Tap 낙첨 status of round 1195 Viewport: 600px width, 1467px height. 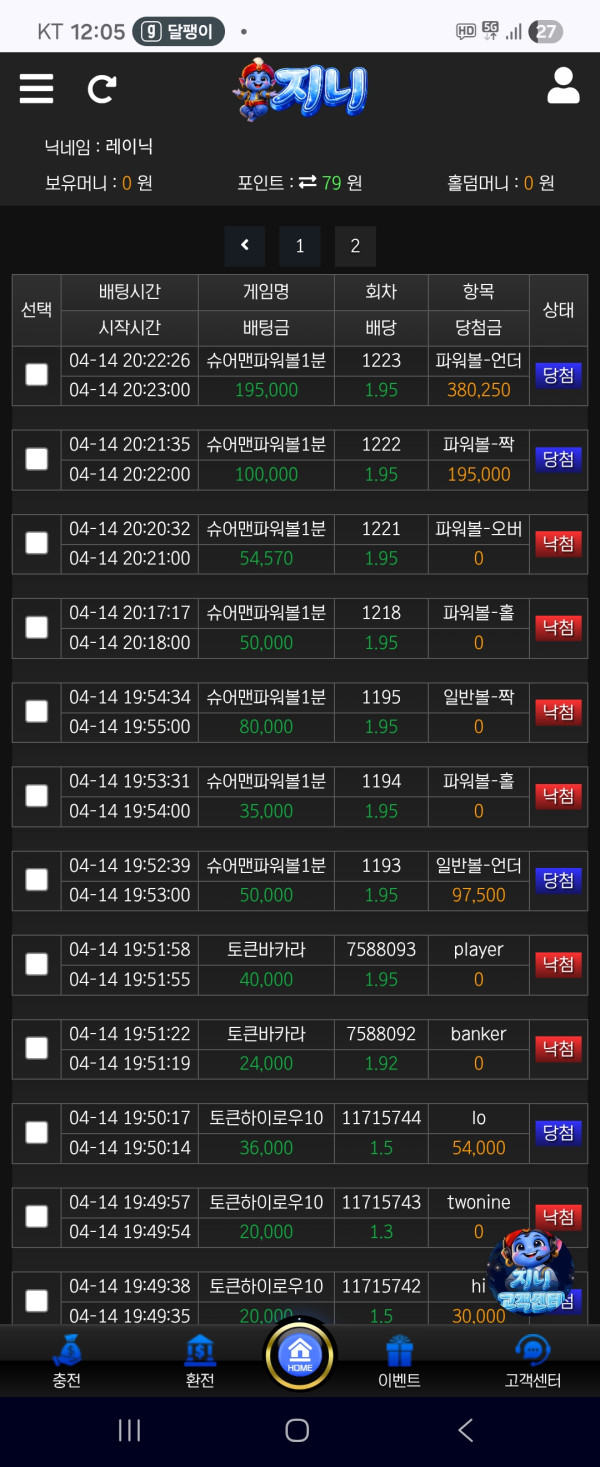coord(559,711)
